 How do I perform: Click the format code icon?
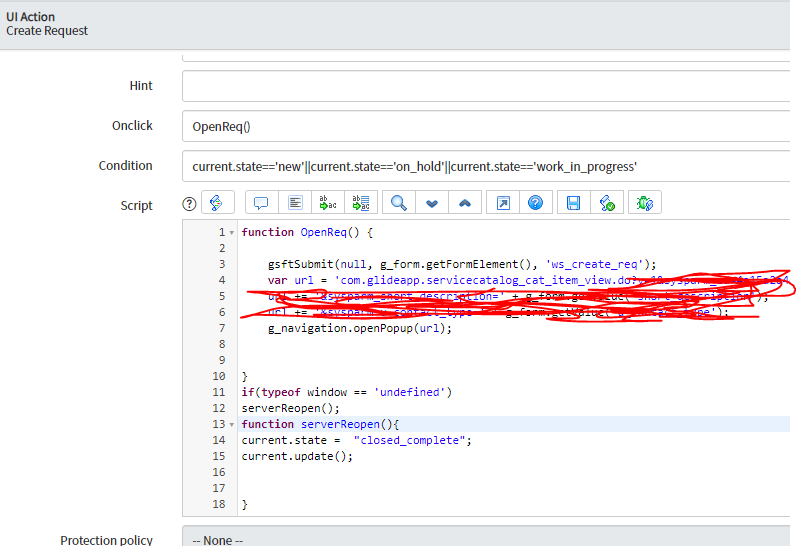pos(295,203)
